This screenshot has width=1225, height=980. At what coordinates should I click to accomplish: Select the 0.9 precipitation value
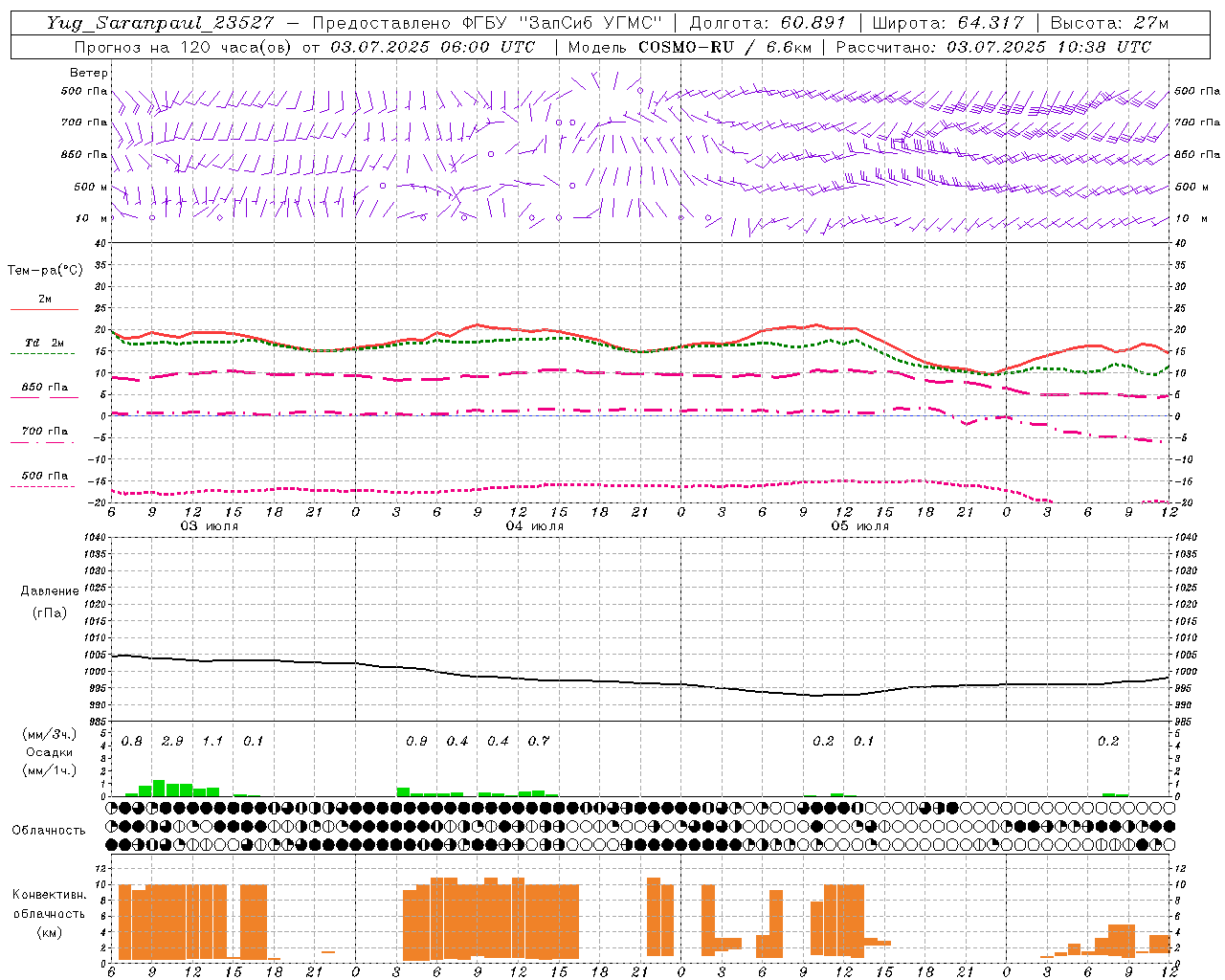[x=416, y=742]
